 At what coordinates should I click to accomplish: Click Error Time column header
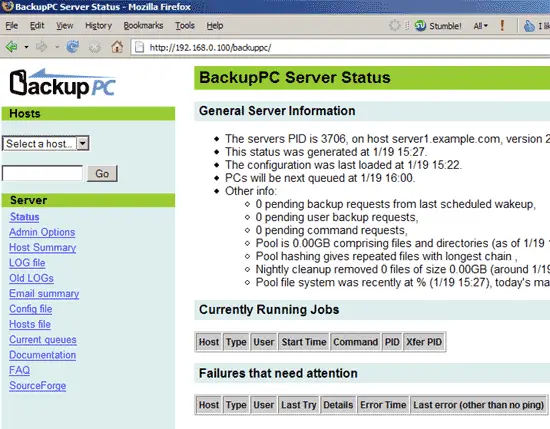pos(383,405)
